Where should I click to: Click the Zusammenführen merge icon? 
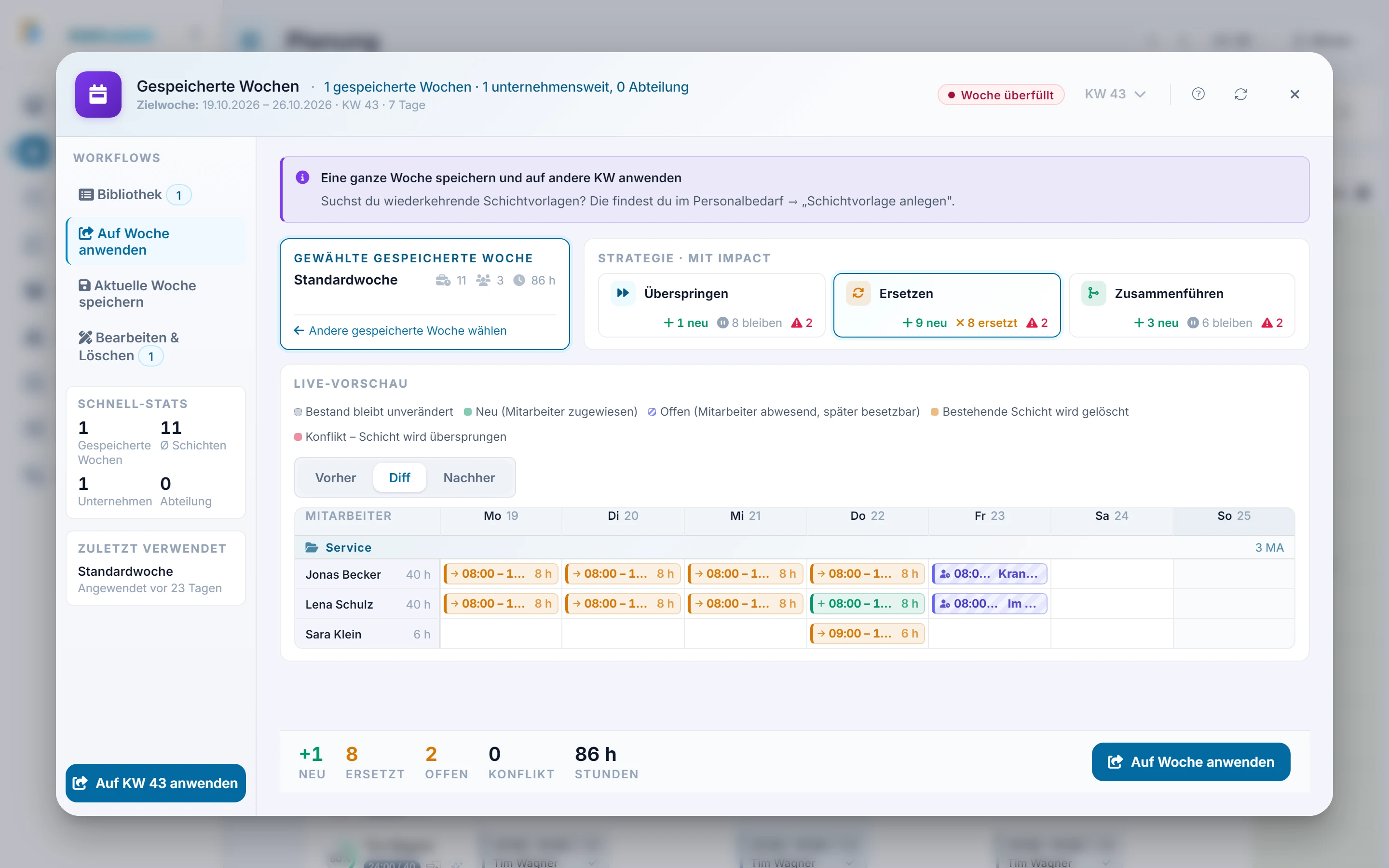click(x=1093, y=293)
